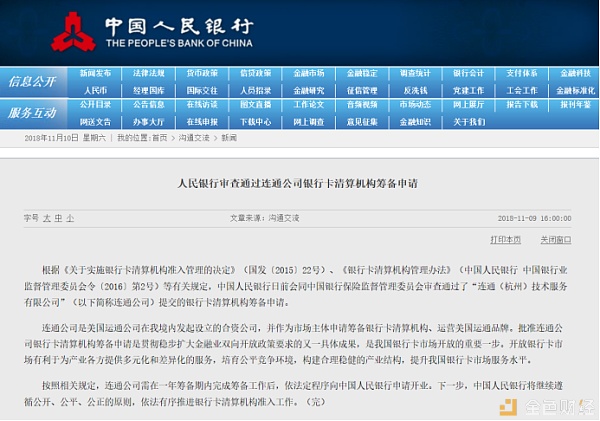Click the 信息公开 section header

(33, 82)
